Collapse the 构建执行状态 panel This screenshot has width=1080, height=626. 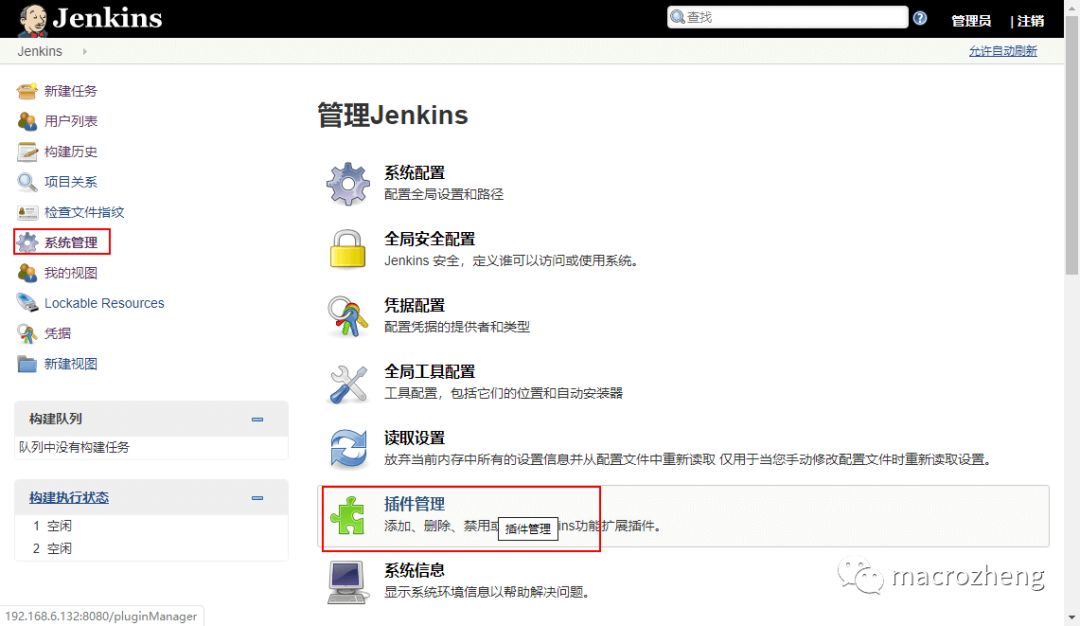tap(257, 498)
